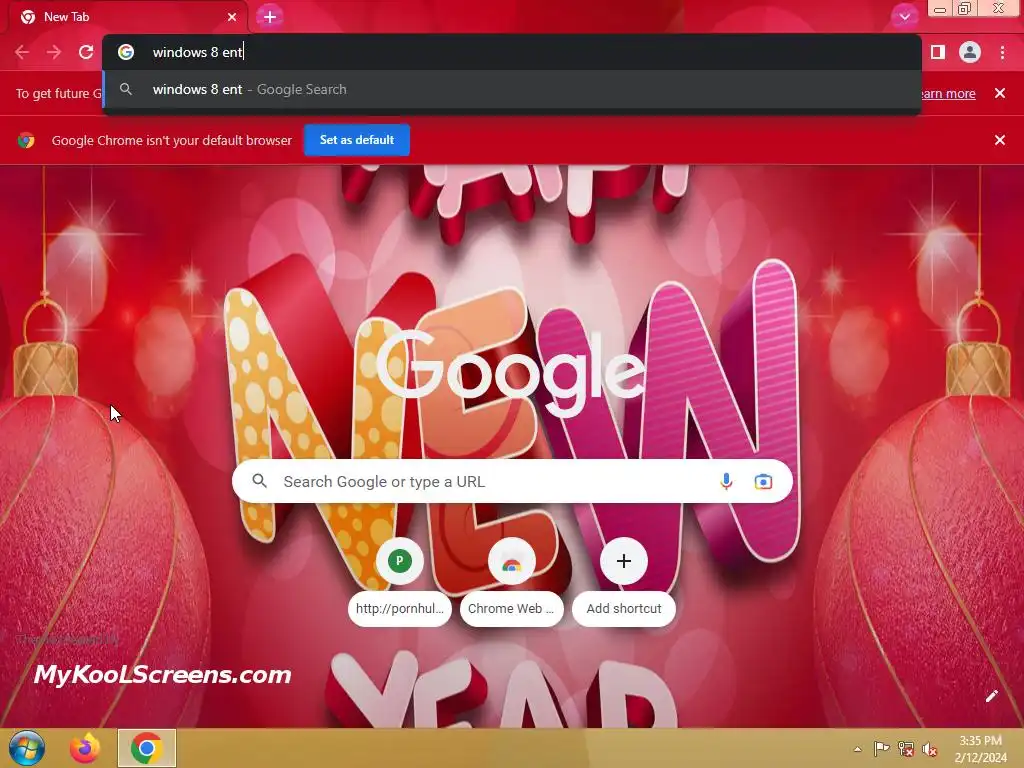Show hidden tray icons arrow
The width and height of the screenshot is (1024, 768).
[857, 749]
